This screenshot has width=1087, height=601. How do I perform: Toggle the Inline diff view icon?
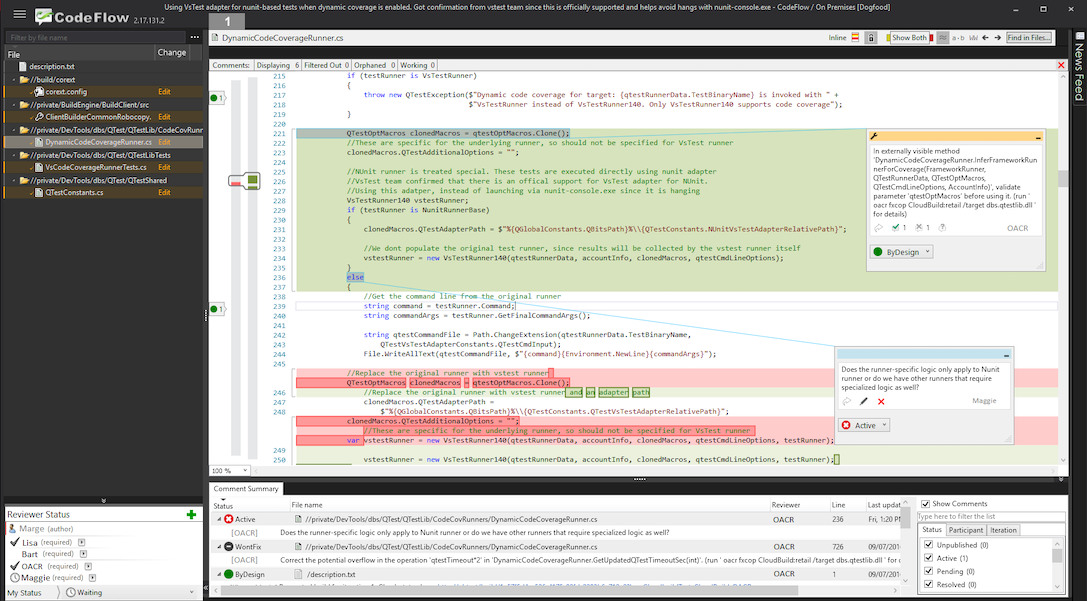tap(855, 37)
